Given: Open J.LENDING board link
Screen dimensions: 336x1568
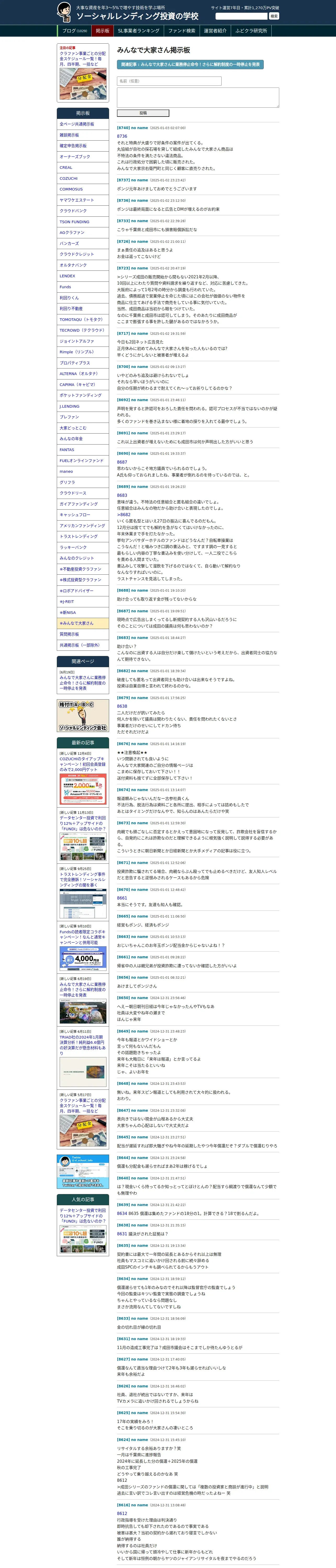Looking at the screenshot, I should pyautogui.click(x=83, y=407).
